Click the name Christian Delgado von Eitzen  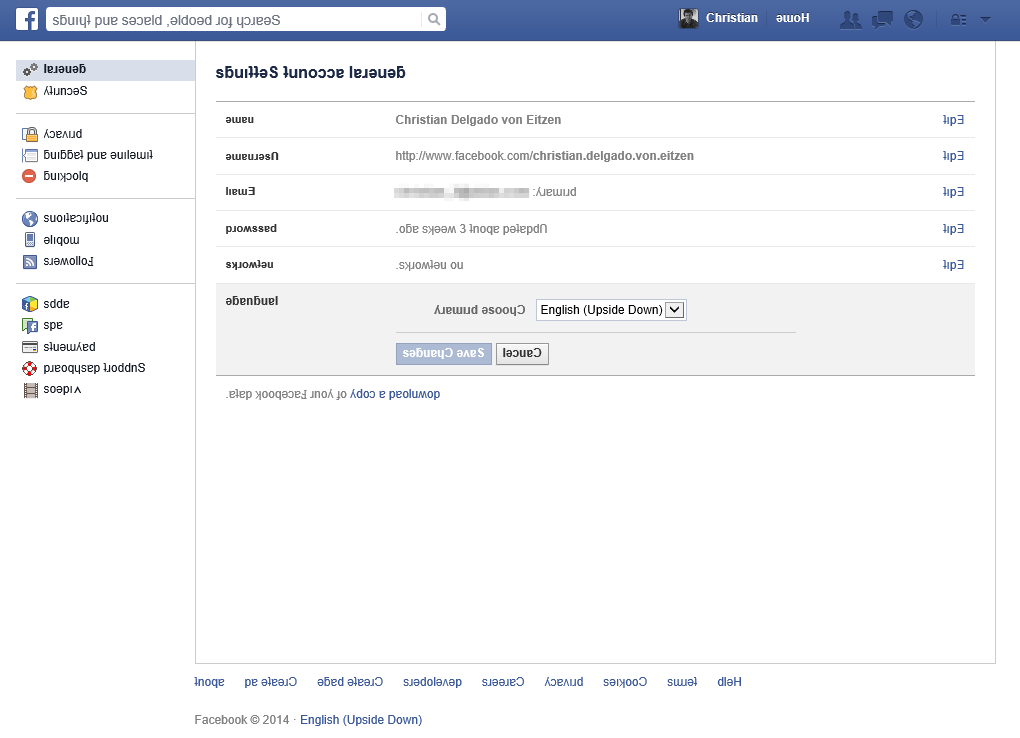tap(478, 120)
